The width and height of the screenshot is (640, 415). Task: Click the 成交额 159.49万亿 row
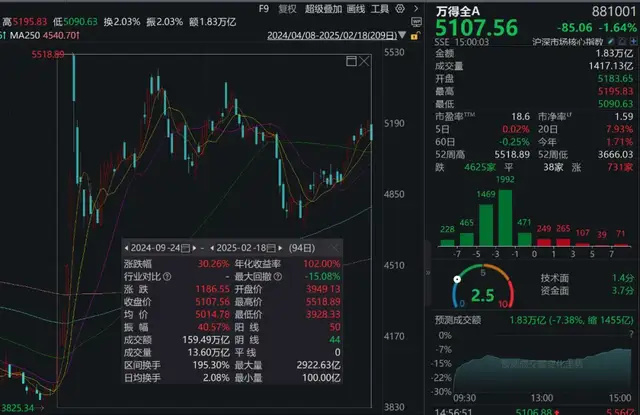point(177,340)
